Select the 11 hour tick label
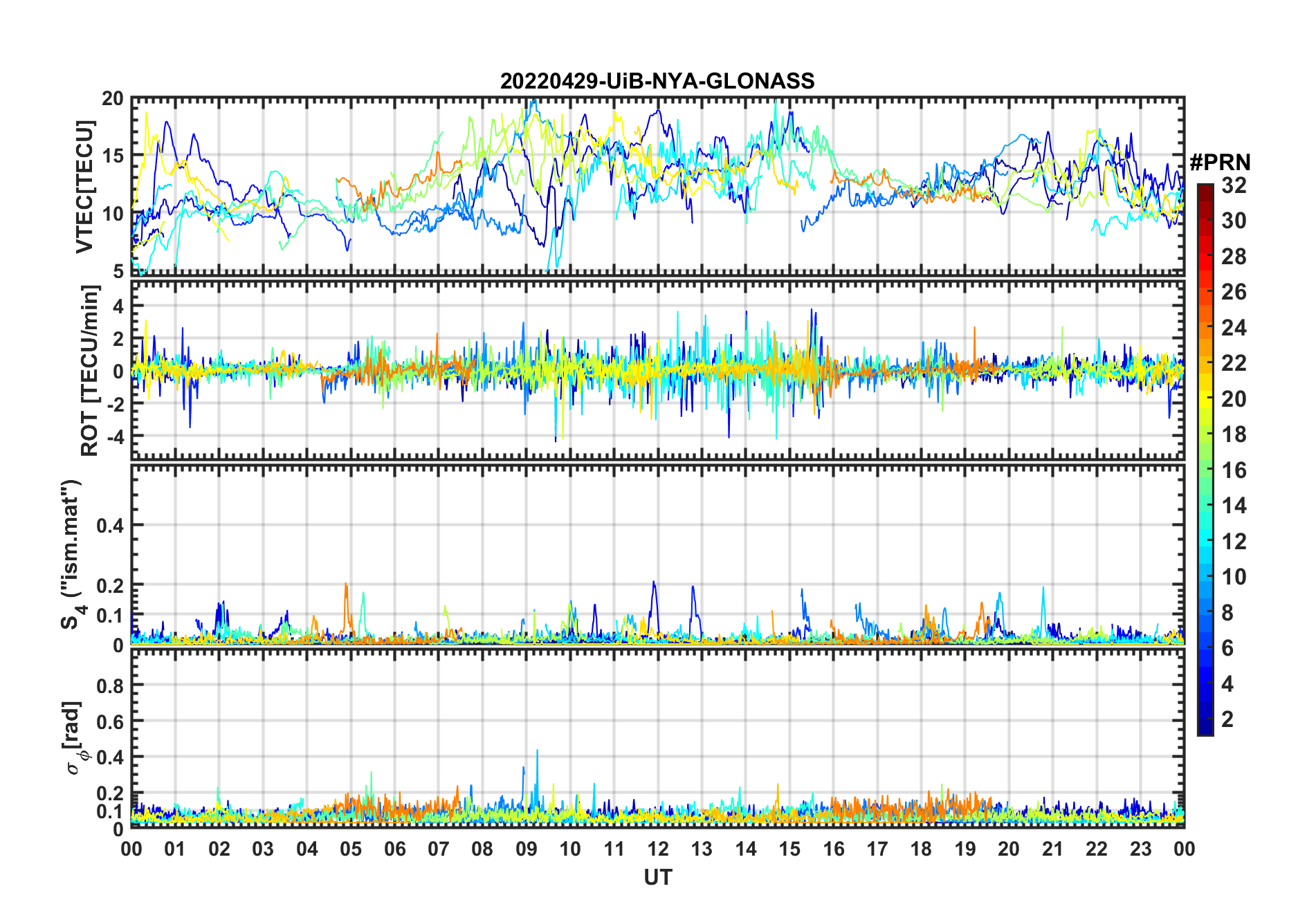The image size is (1316, 920). [x=614, y=849]
